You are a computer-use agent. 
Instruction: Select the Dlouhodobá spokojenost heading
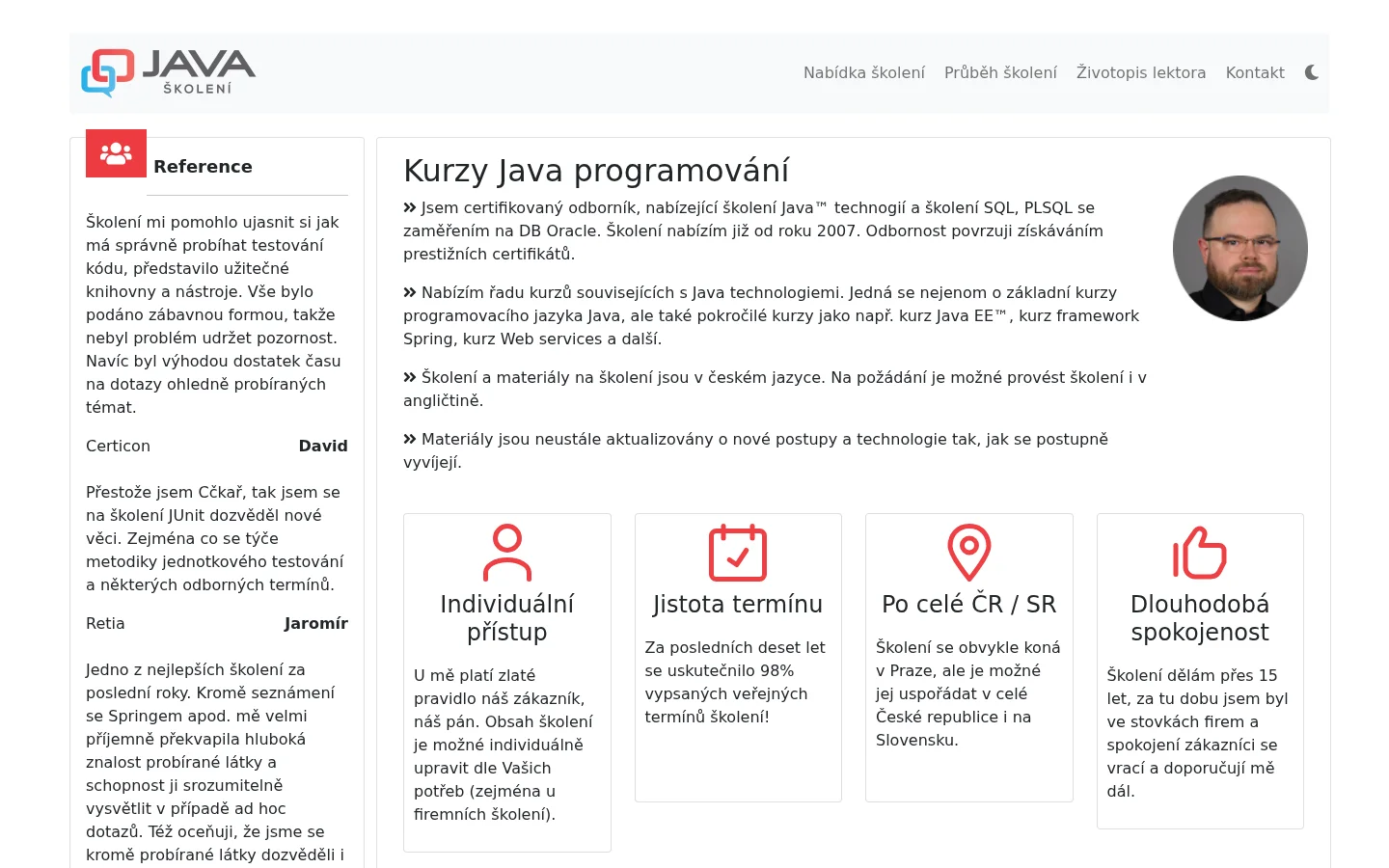pos(1200,618)
